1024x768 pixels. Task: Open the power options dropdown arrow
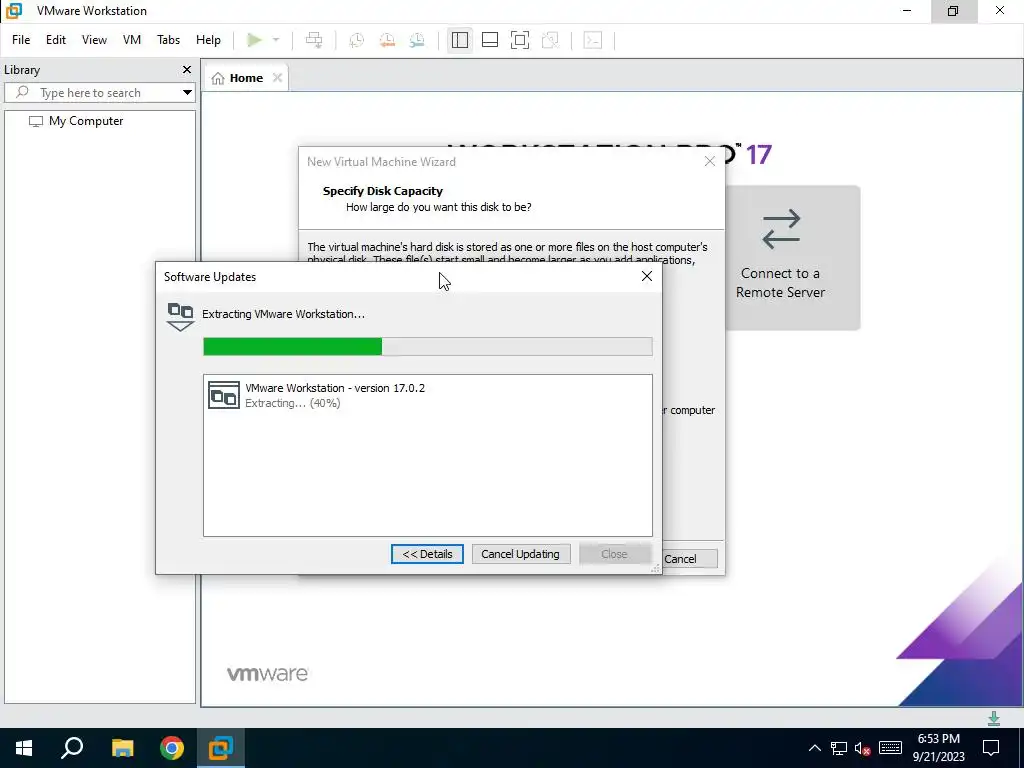coord(276,40)
